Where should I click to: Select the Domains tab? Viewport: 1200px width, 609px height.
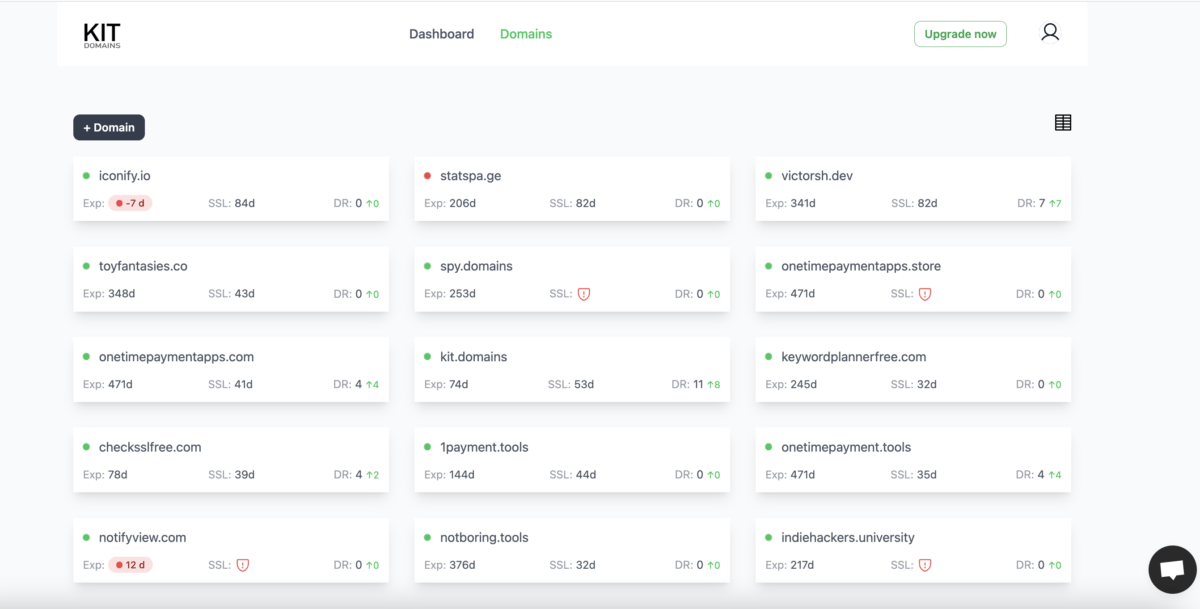click(526, 34)
